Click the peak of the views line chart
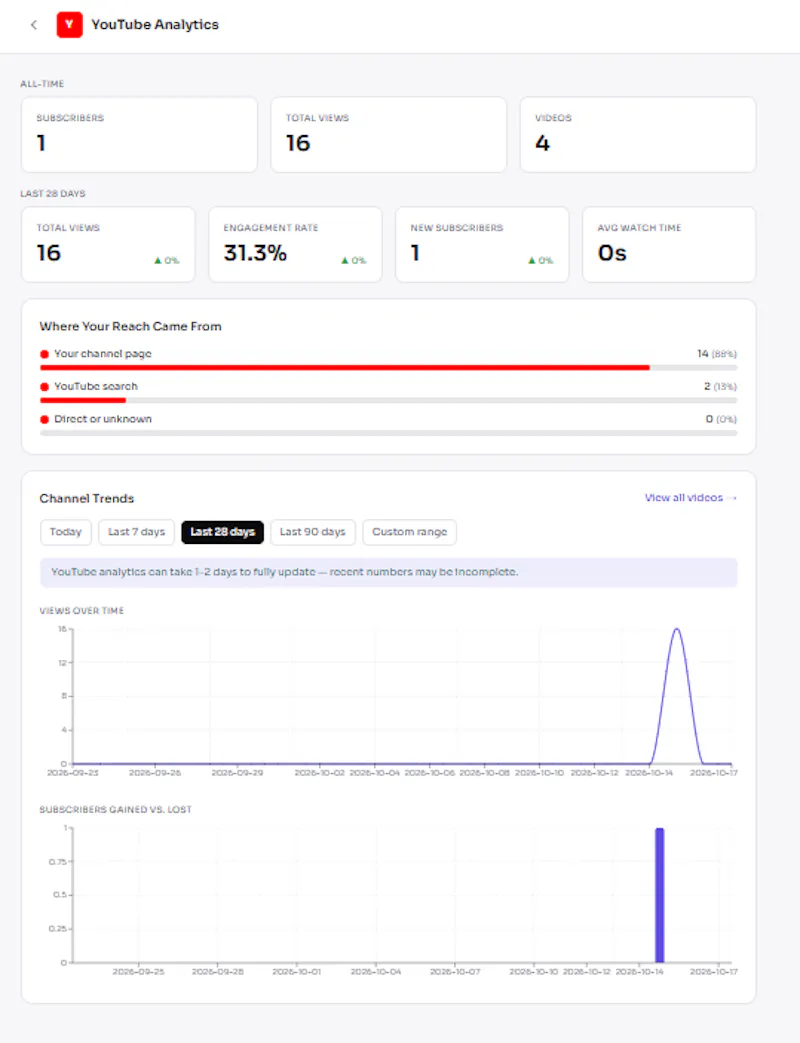This screenshot has height=1043, width=800. point(676,629)
